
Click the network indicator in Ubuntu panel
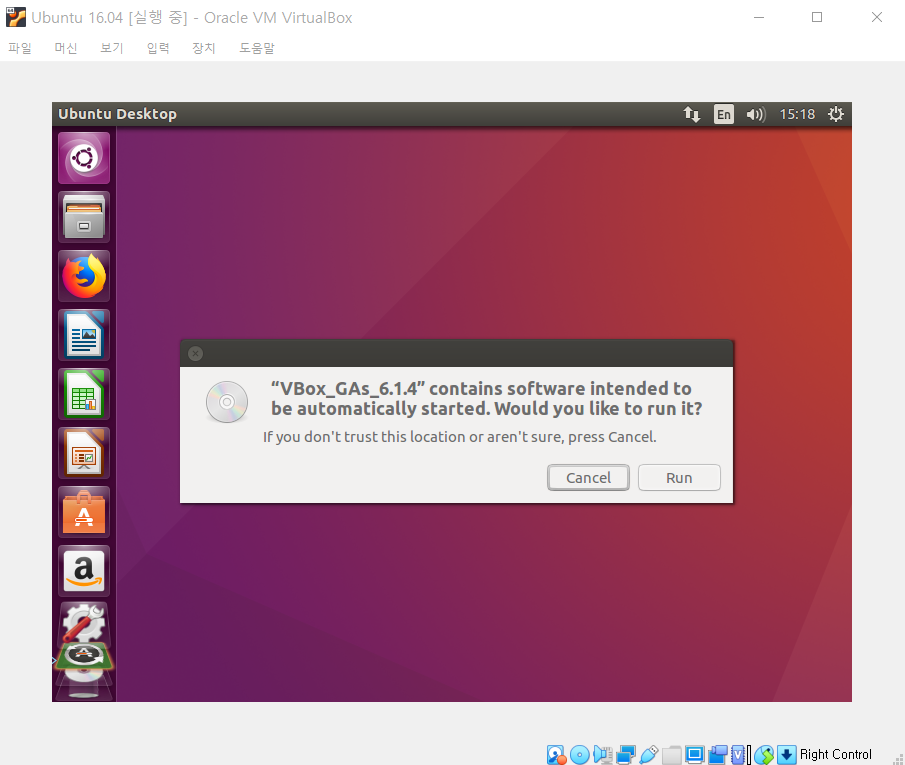pos(691,114)
